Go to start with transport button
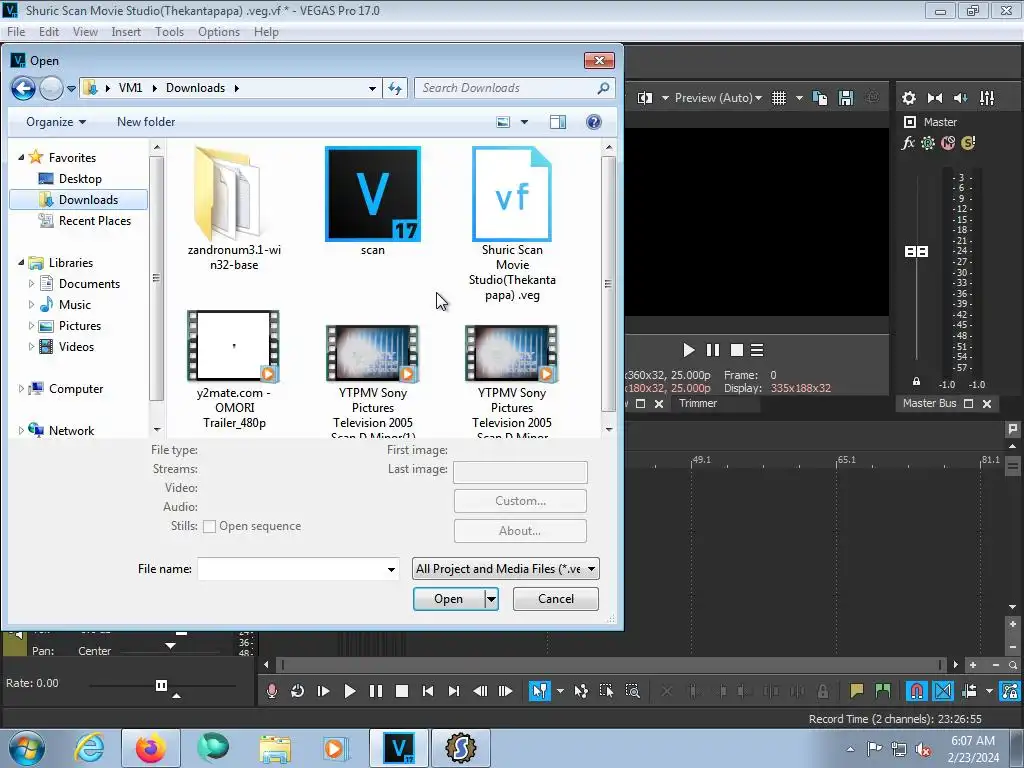The height and width of the screenshot is (768, 1024). pos(428,691)
